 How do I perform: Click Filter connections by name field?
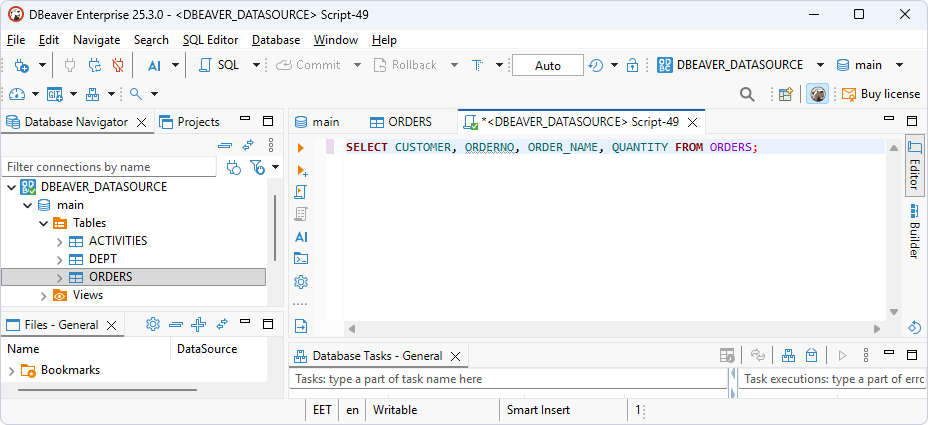[x=109, y=167]
